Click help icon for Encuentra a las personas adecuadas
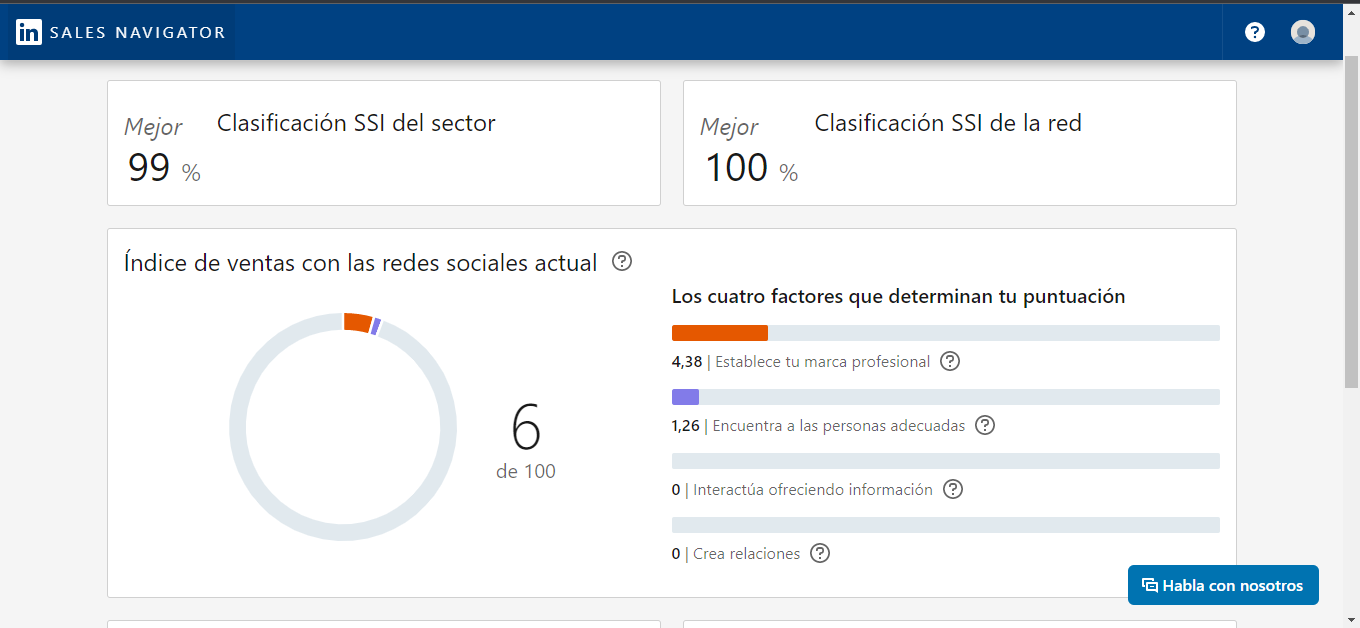The image size is (1360, 628). coord(985,425)
